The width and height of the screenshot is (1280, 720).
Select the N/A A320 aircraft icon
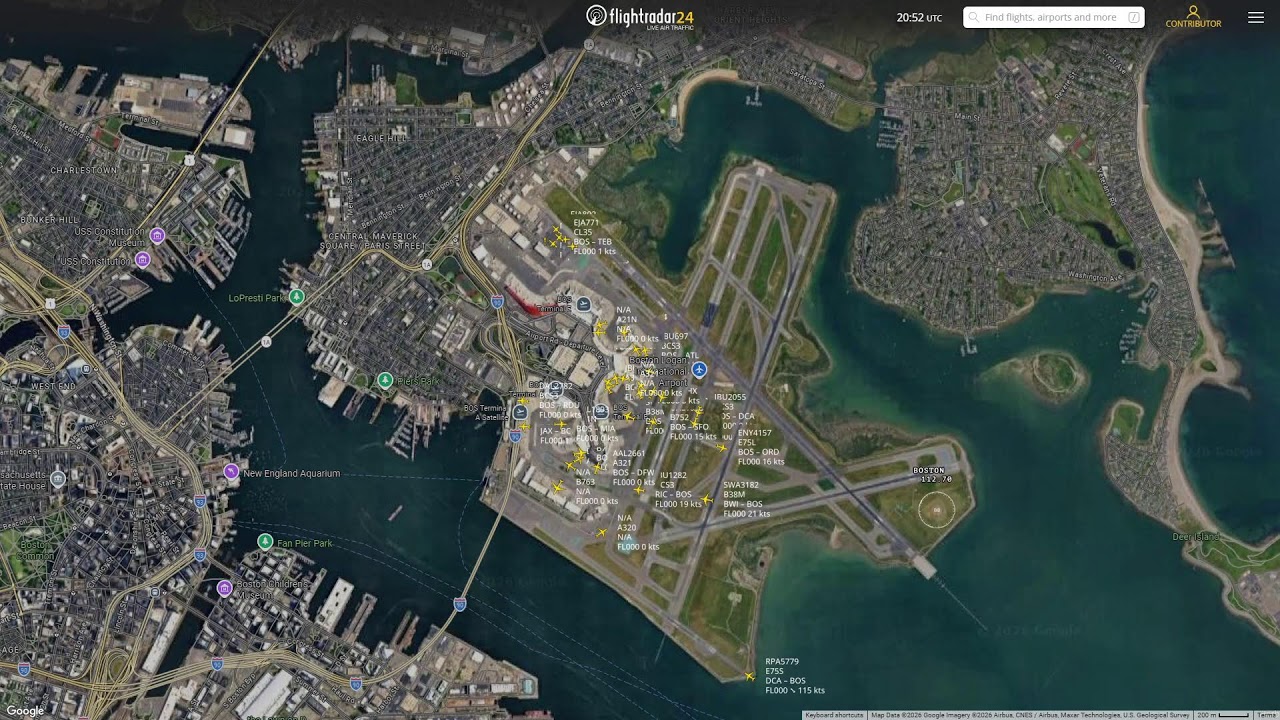point(602,532)
